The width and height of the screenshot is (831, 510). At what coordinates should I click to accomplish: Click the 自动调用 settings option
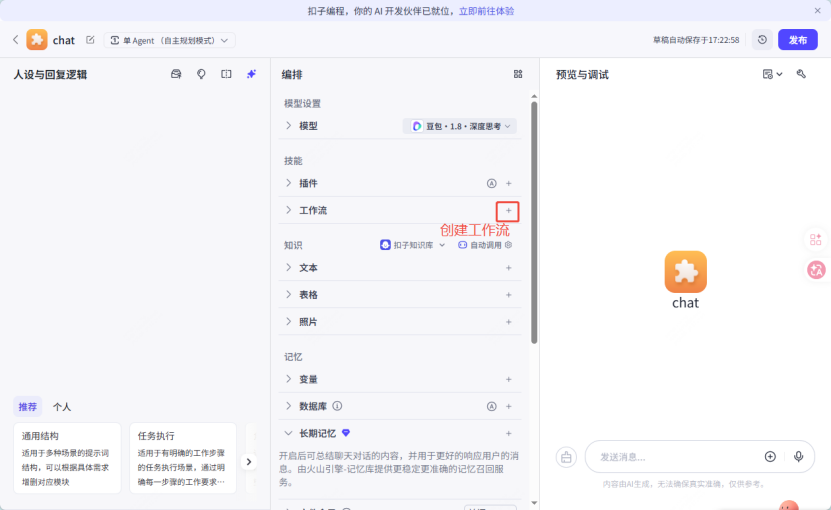click(485, 245)
